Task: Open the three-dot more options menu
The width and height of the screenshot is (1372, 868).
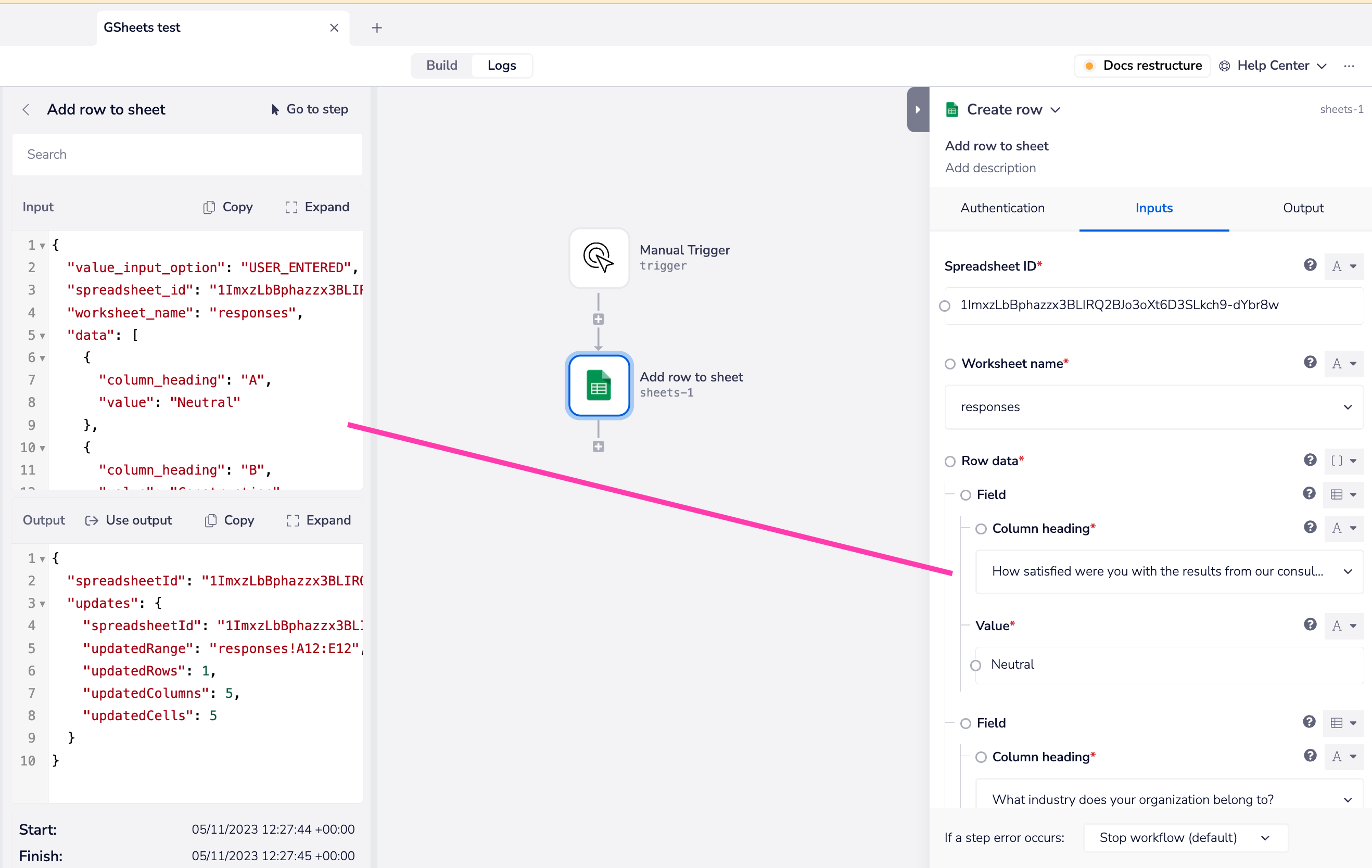Action: pos(1349,66)
